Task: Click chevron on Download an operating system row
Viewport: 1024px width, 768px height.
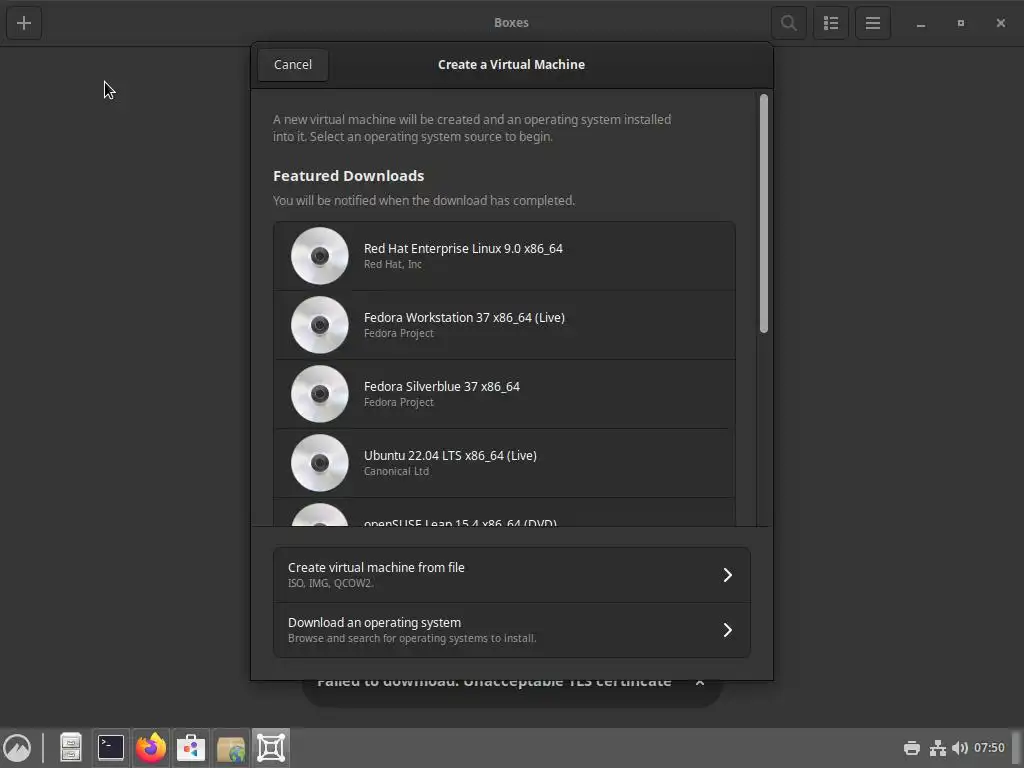Action: coord(728,630)
